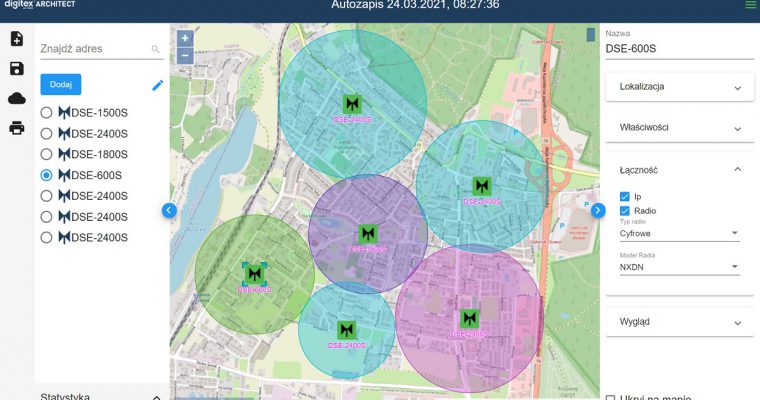Click the new file icon in left sidebar
The height and width of the screenshot is (400, 760).
16,39
